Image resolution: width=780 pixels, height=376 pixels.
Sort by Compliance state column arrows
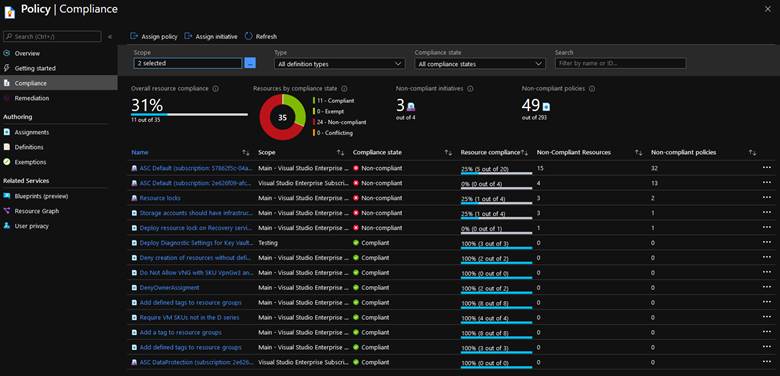(x=448, y=152)
